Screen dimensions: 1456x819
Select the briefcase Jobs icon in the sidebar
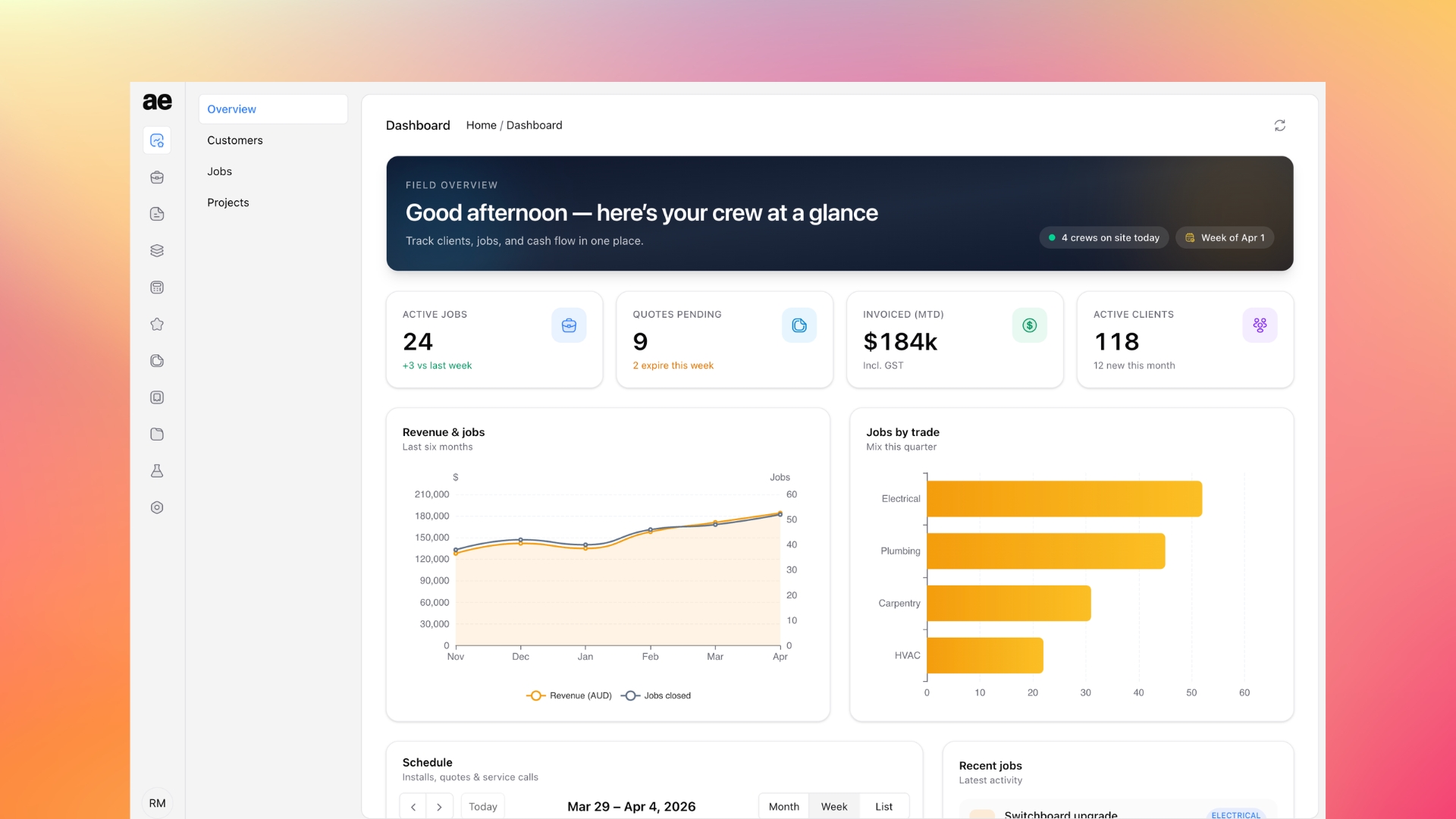[x=157, y=177]
